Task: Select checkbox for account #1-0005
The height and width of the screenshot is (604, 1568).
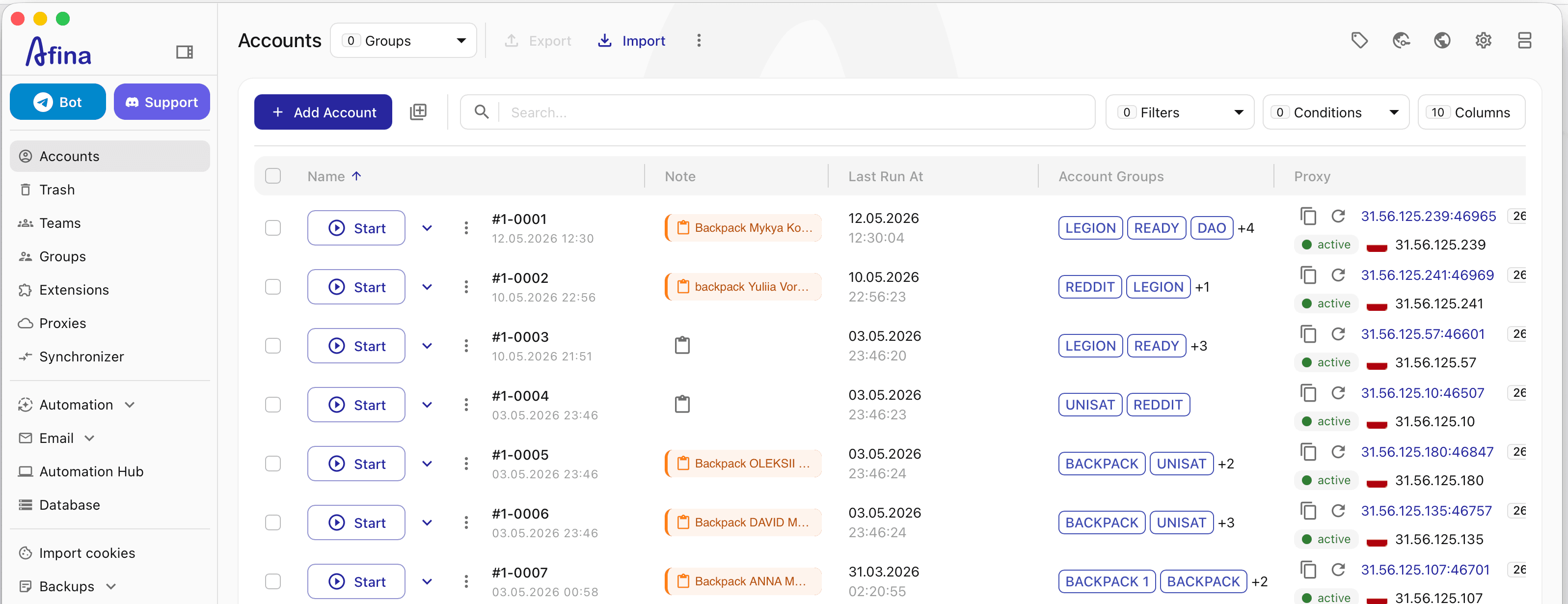Action: (272, 464)
